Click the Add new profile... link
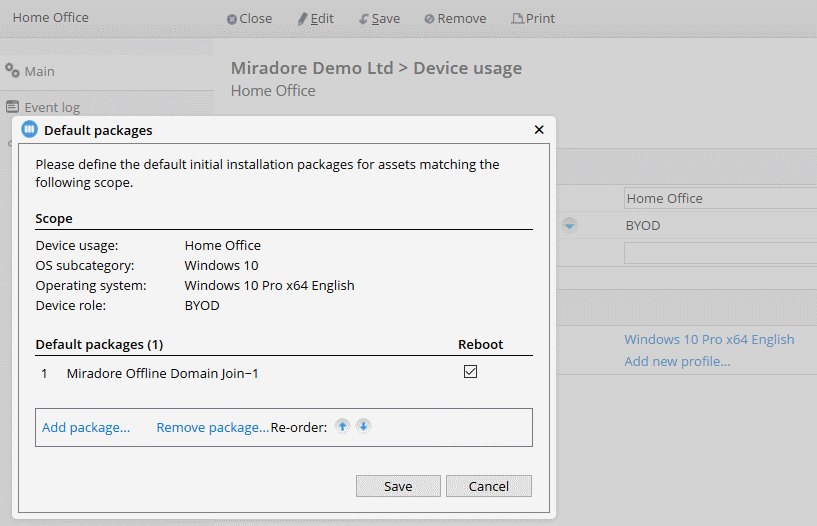 [677, 361]
